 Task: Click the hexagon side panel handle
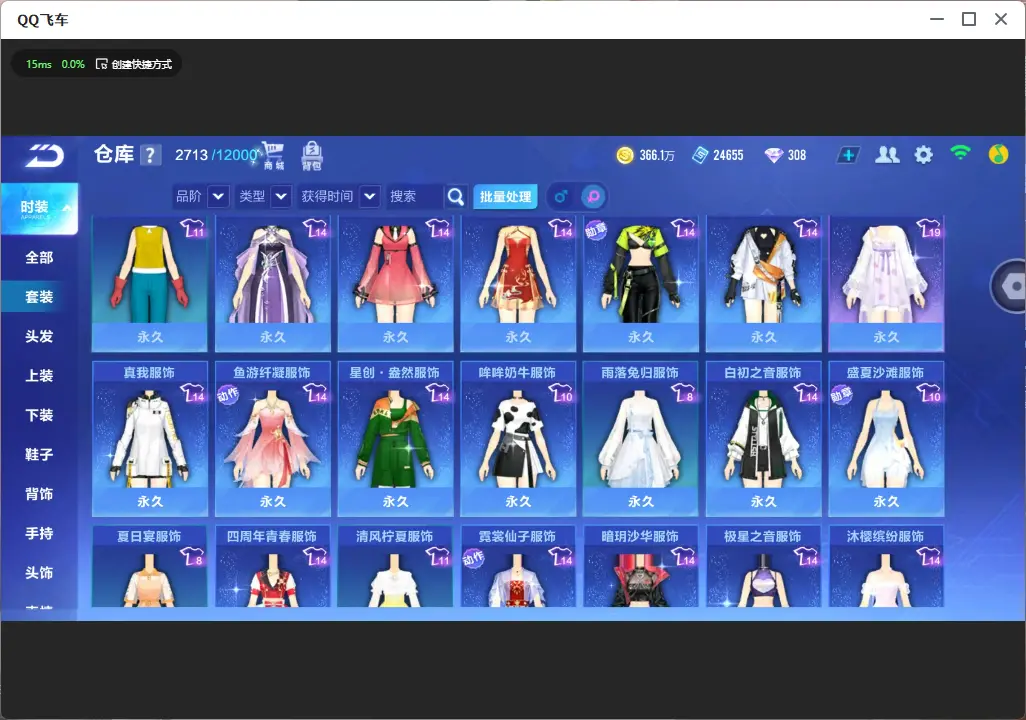(x=1009, y=286)
